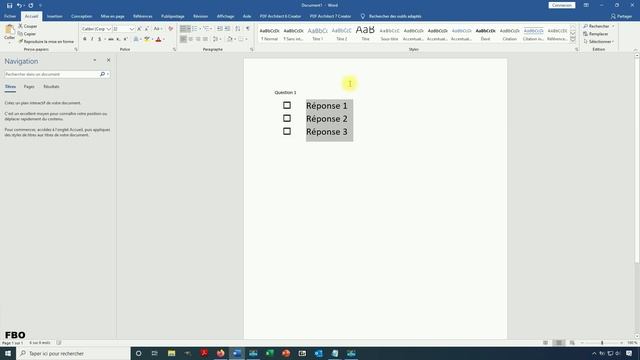Decrease paragraph indent
This screenshot has height=360, width=640.
tap(220, 29)
